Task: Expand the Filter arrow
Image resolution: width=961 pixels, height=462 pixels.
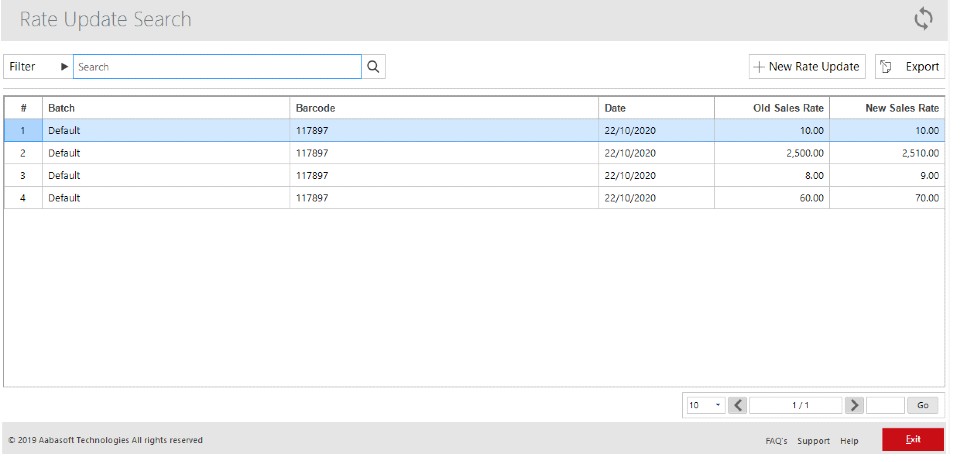Action: [65, 67]
